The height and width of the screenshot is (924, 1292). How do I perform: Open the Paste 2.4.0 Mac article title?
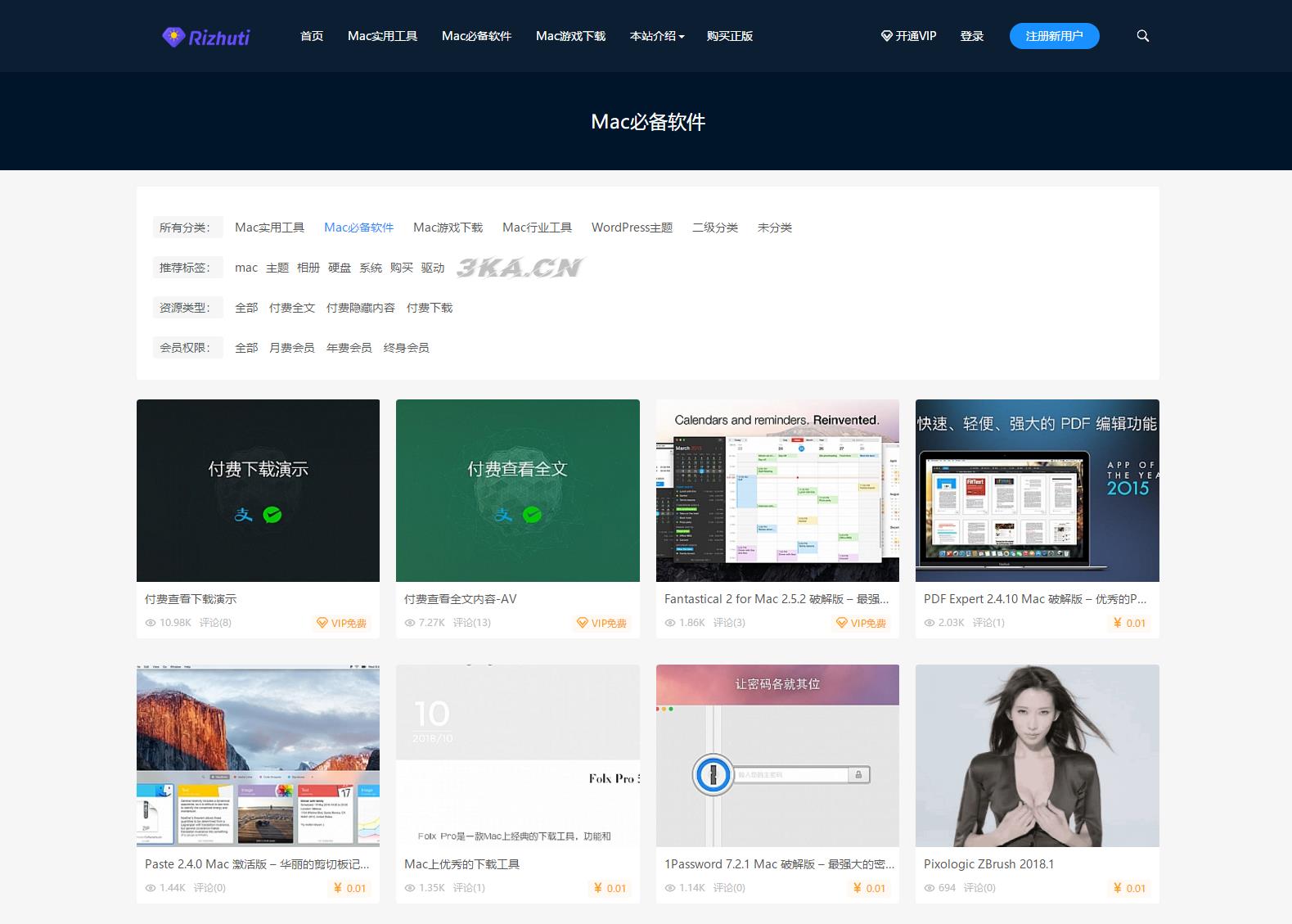(x=257, y=864)
